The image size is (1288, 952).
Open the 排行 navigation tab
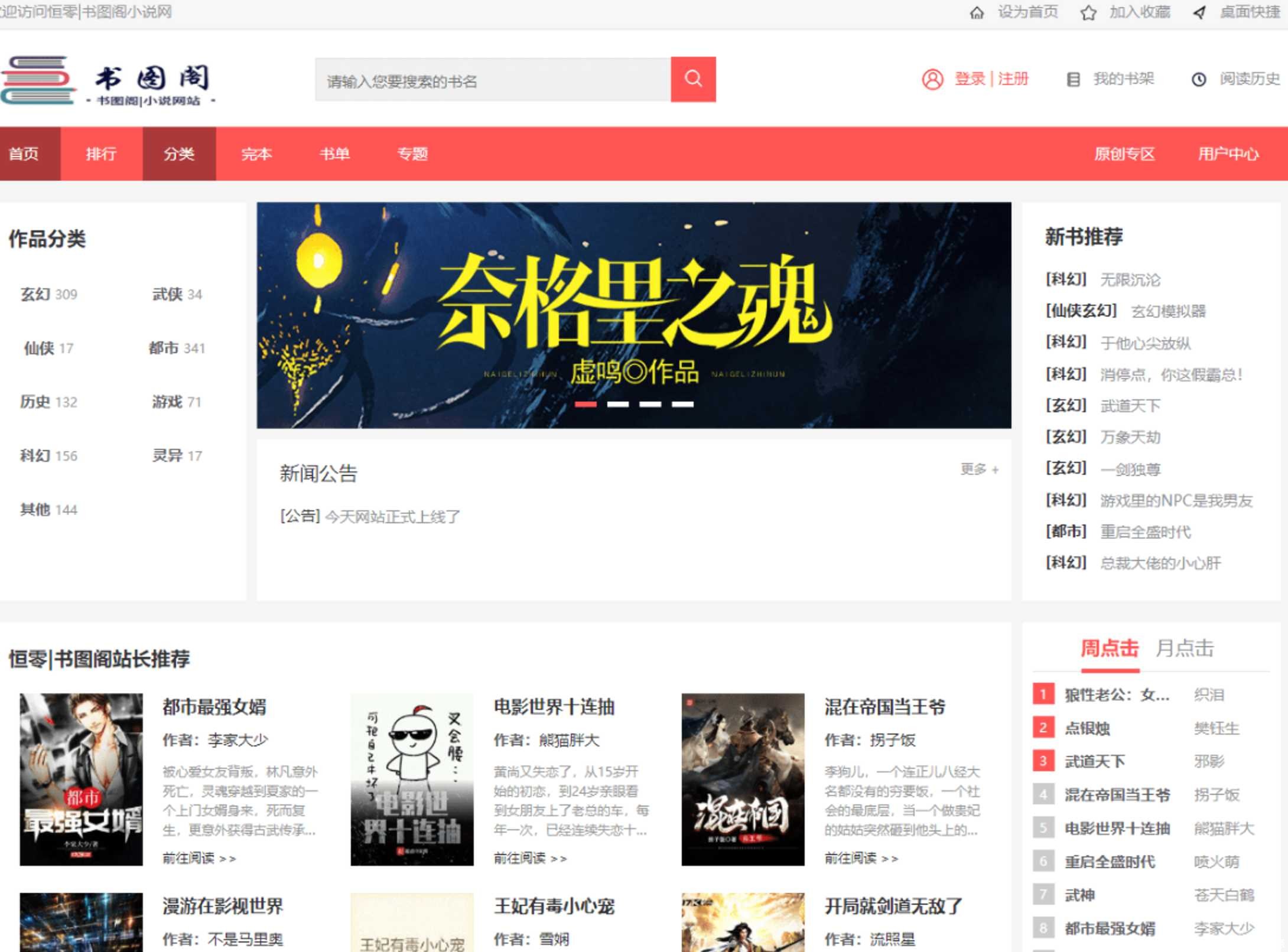click(101, 154)
